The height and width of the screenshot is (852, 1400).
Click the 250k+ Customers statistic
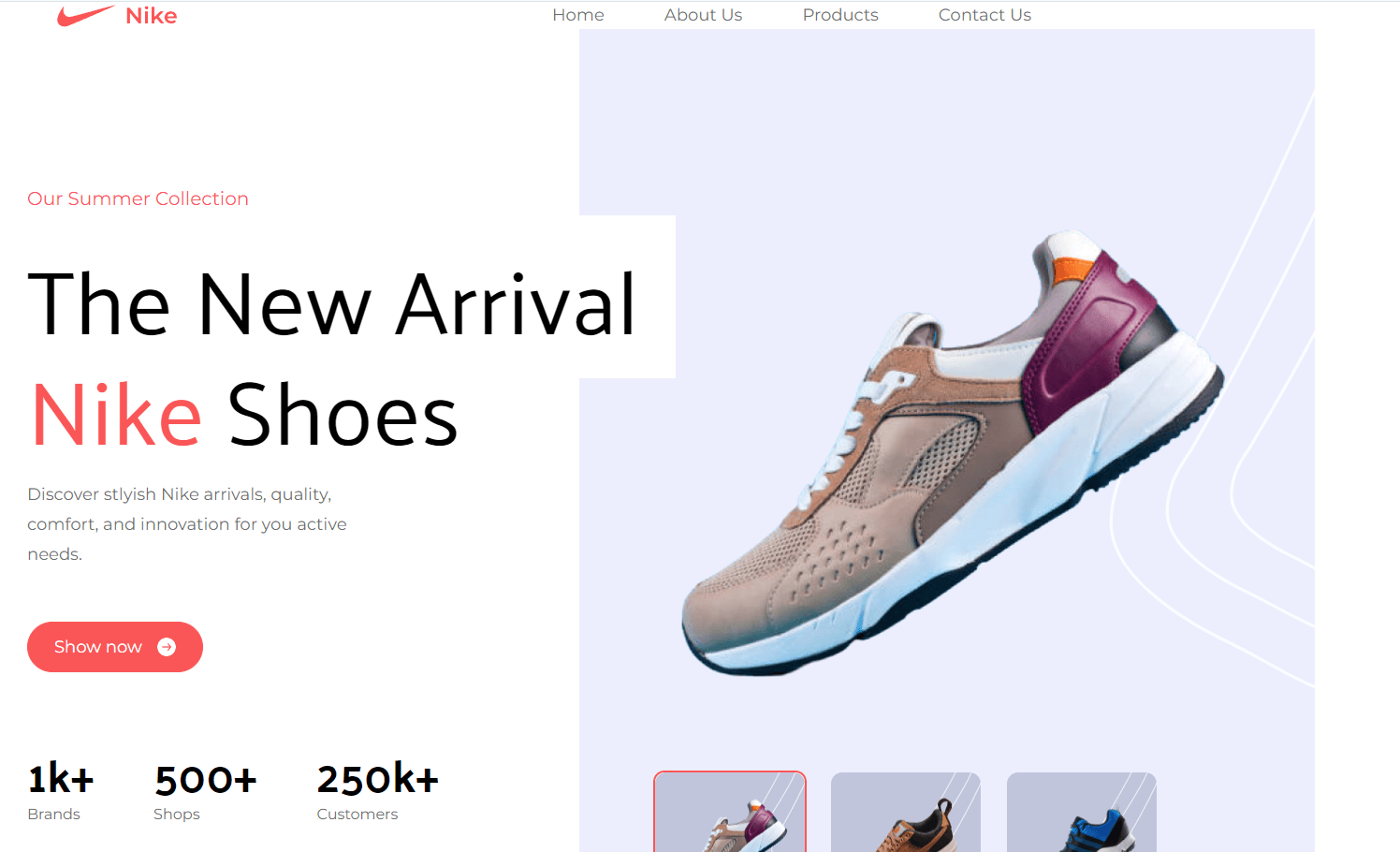[x=377, y=791]
